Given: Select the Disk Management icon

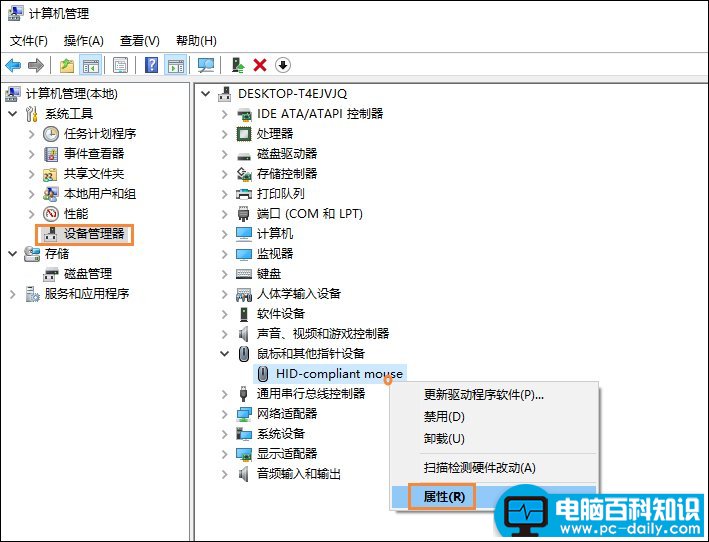Looking at the screenshot, I should point(51,274).
